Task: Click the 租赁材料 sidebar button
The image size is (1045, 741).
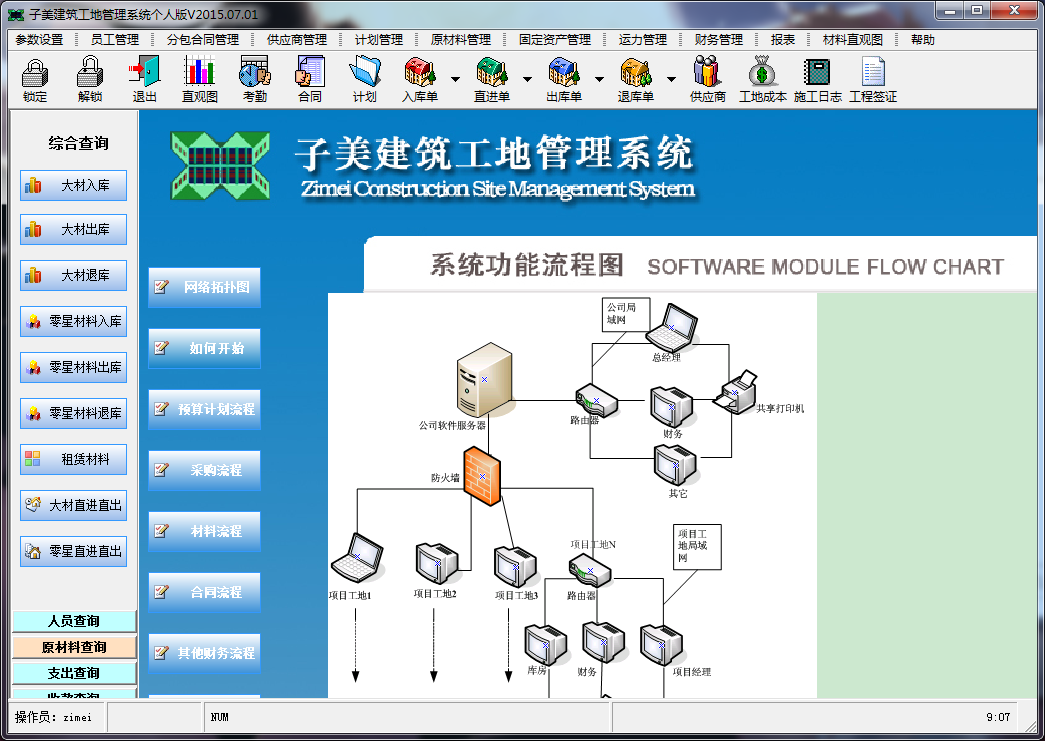Action: (x=73, y=459)
